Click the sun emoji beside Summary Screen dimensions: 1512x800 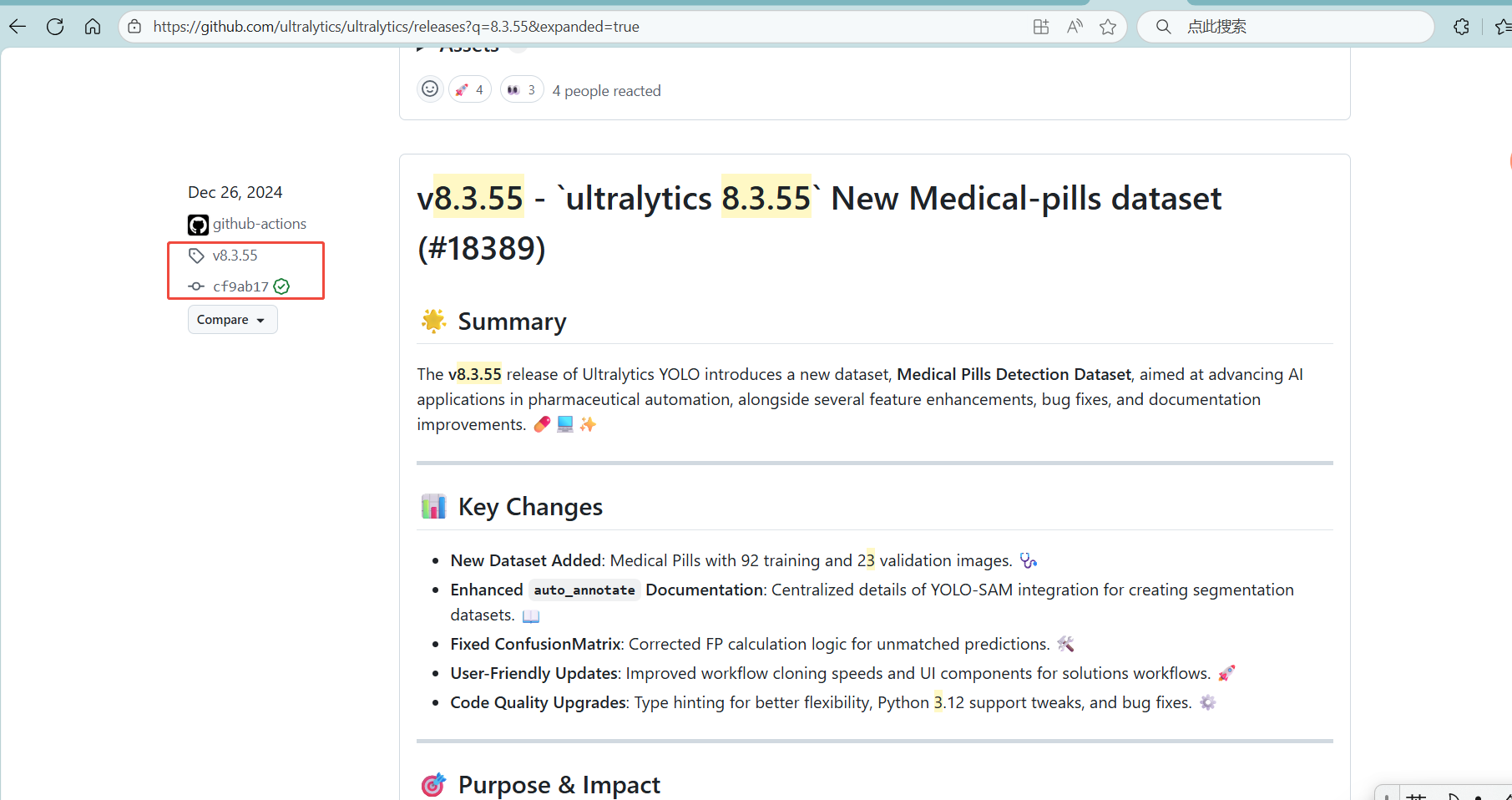point(433,321)
